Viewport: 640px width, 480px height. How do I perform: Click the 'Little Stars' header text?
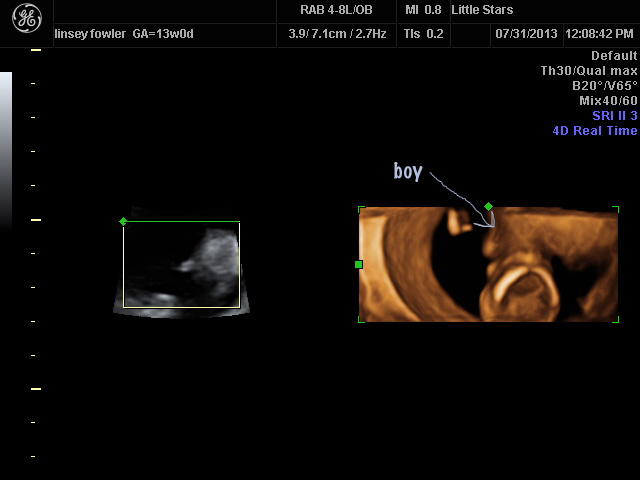pos(482,10)
